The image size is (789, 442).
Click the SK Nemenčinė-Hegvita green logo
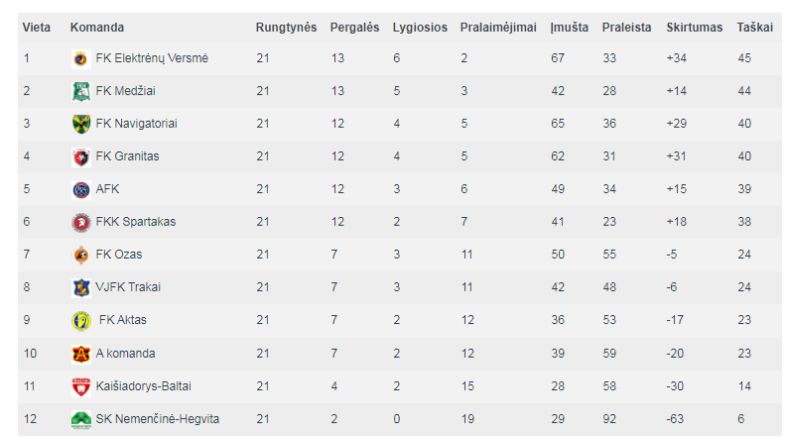point(81,419)
